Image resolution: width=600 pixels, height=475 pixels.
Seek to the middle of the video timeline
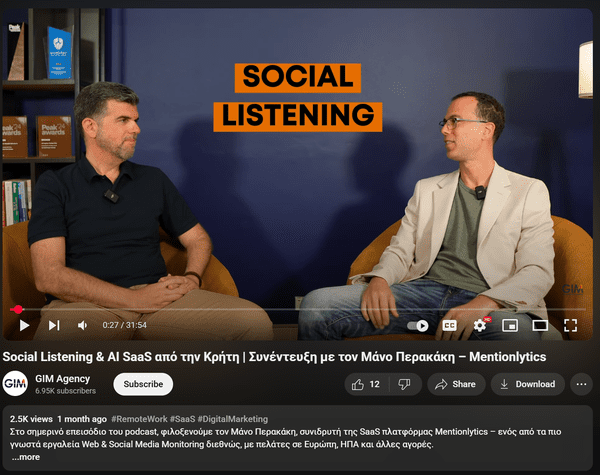click(x=298, y=309)
